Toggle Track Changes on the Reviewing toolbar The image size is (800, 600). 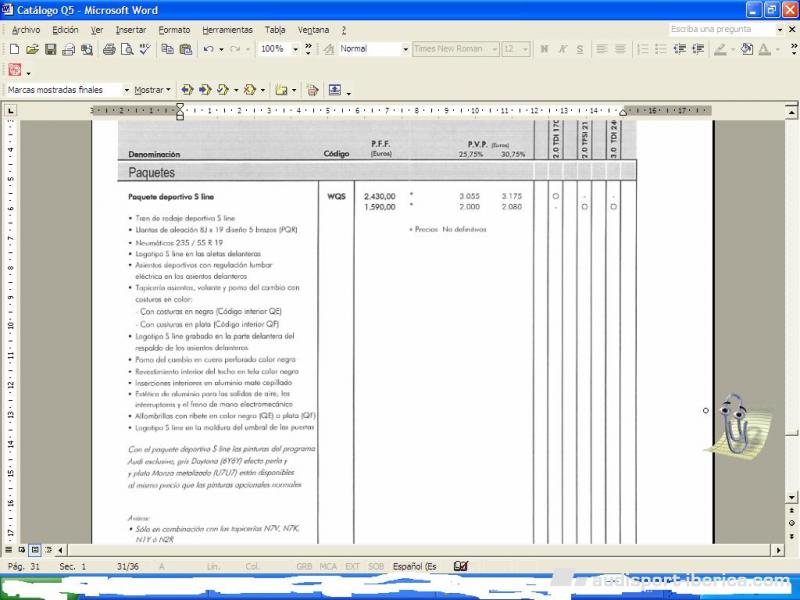(x=312, y=90)
